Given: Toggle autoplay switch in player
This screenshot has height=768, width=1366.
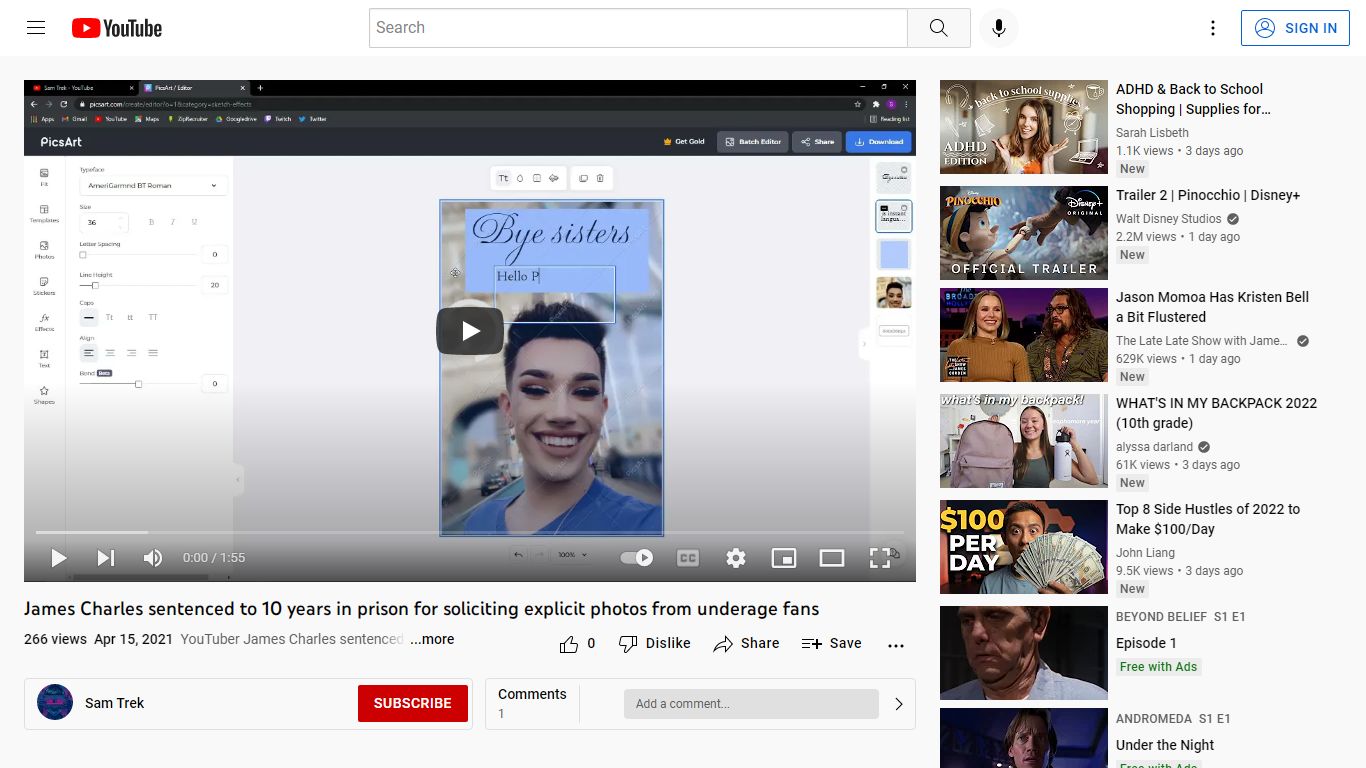Looking at the screenshot, I should point(637,558).
